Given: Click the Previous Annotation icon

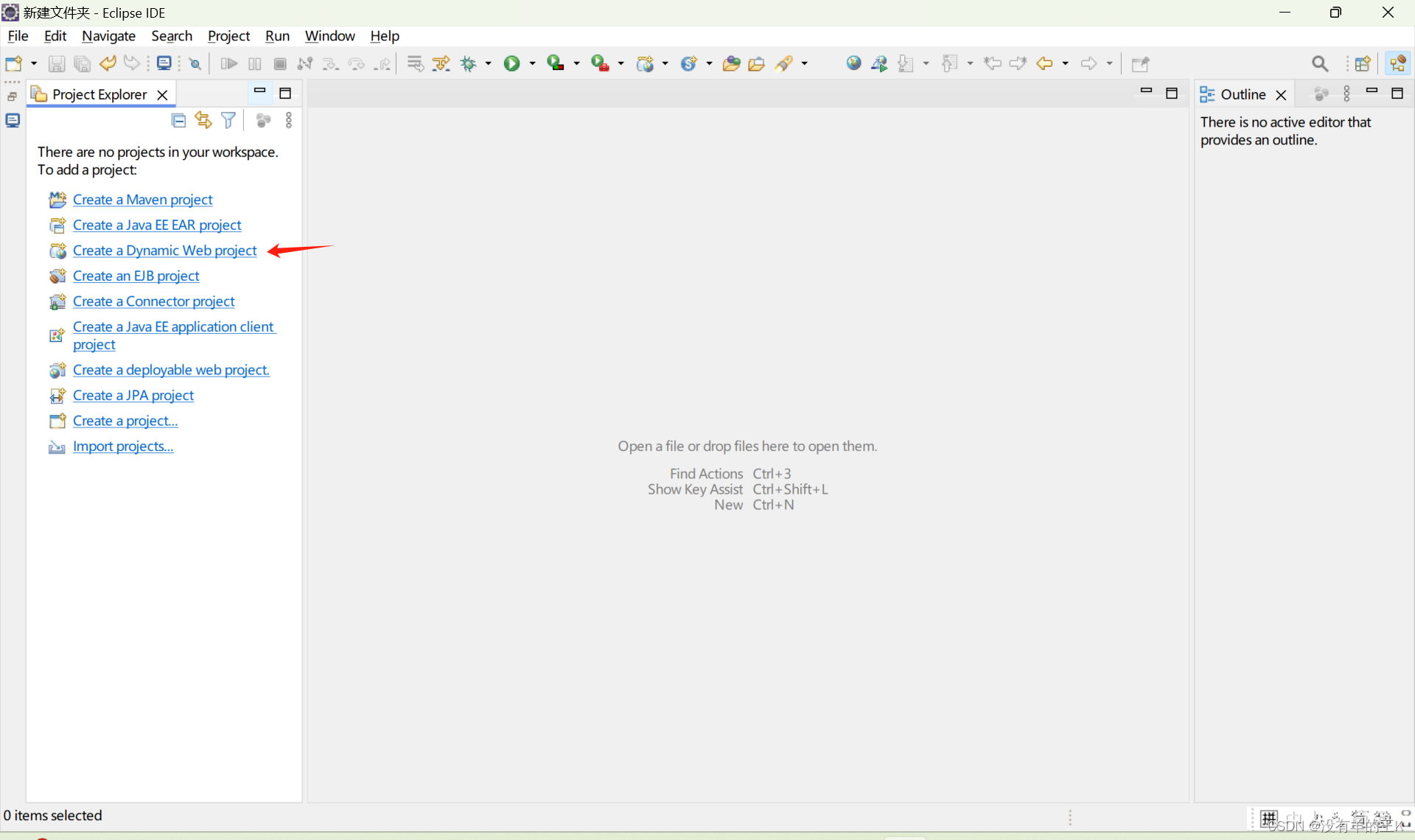Looking at the screenshot, I should point(951,64).
